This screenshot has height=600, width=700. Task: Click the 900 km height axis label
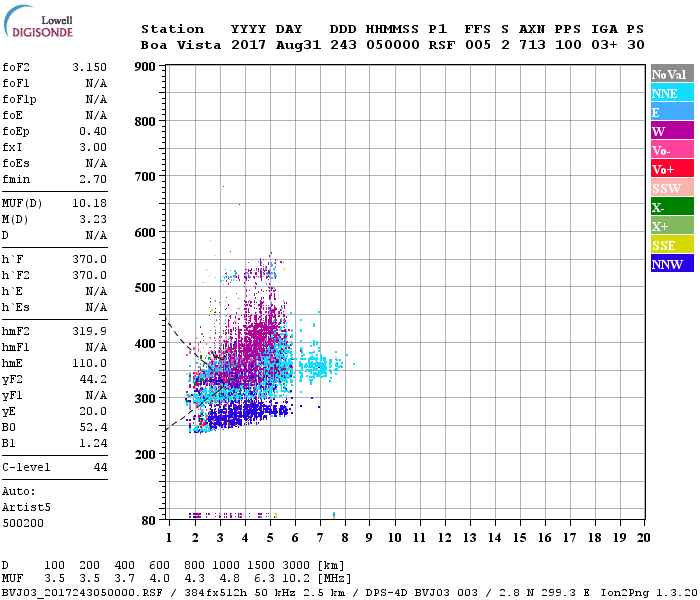click(145, 67)
